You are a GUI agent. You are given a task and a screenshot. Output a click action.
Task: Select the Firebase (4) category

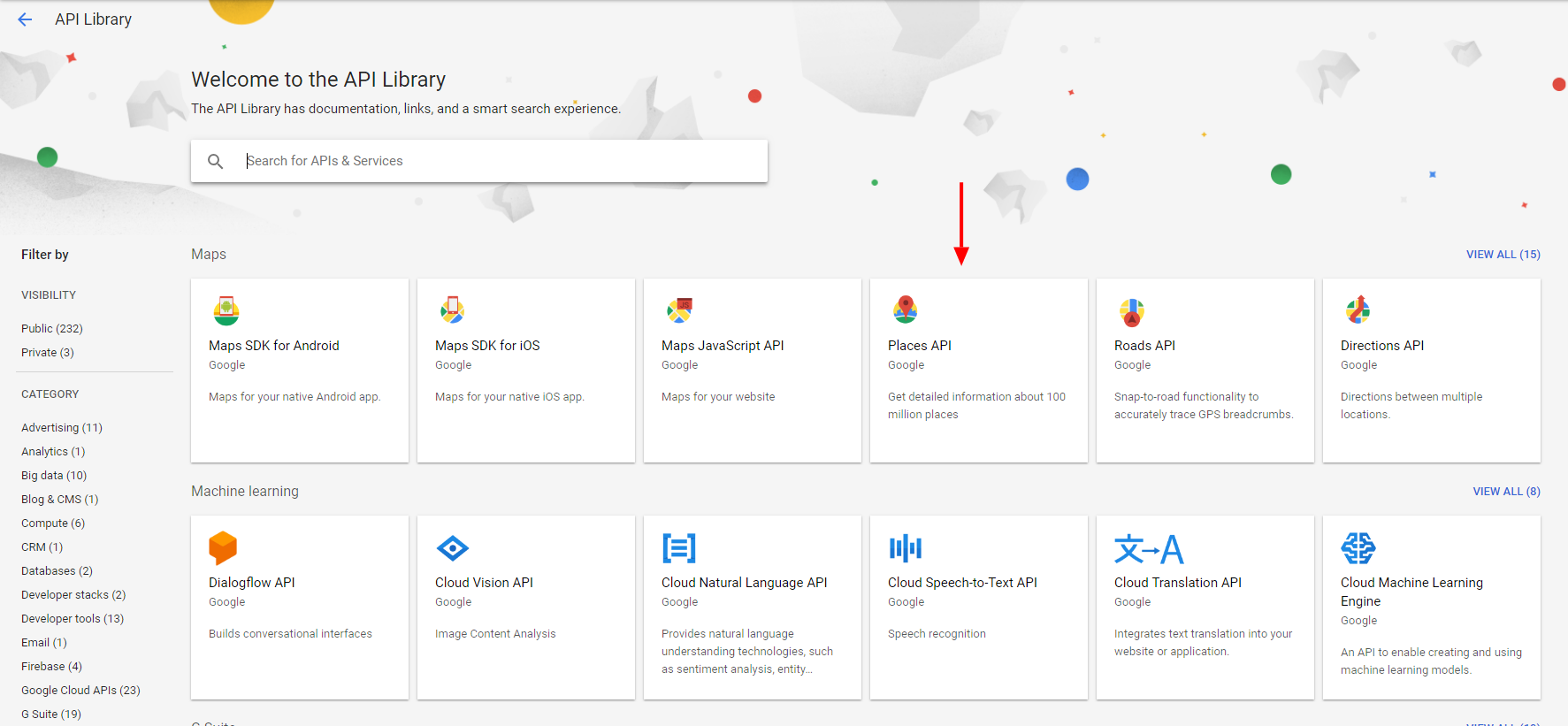(x=51, y=667)
